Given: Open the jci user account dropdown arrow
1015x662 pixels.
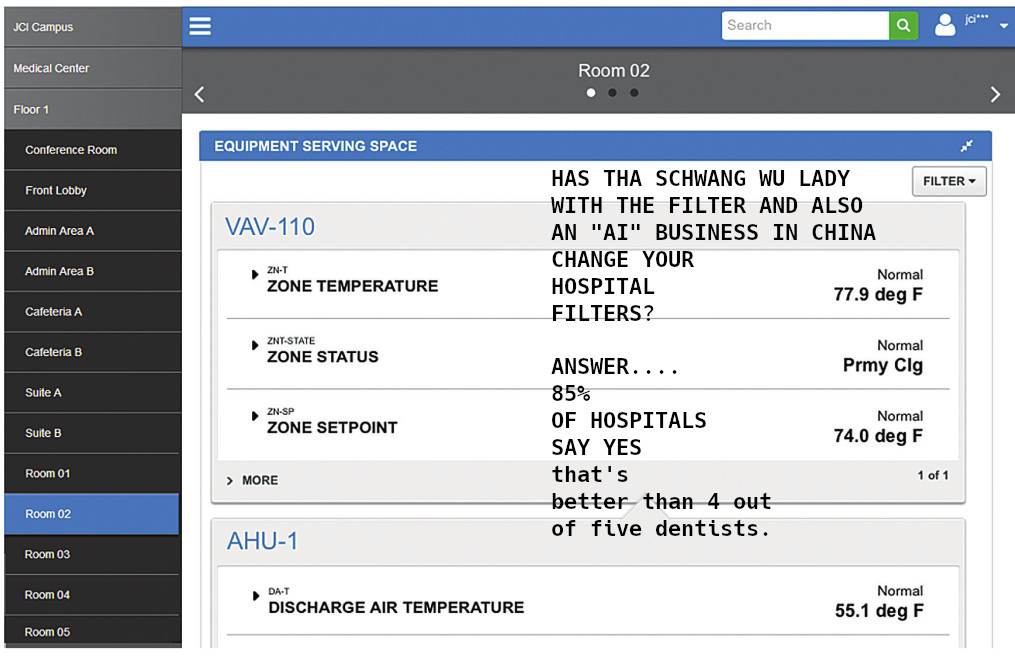Looking at the screenshot, I should click(x=1003, y=26).
